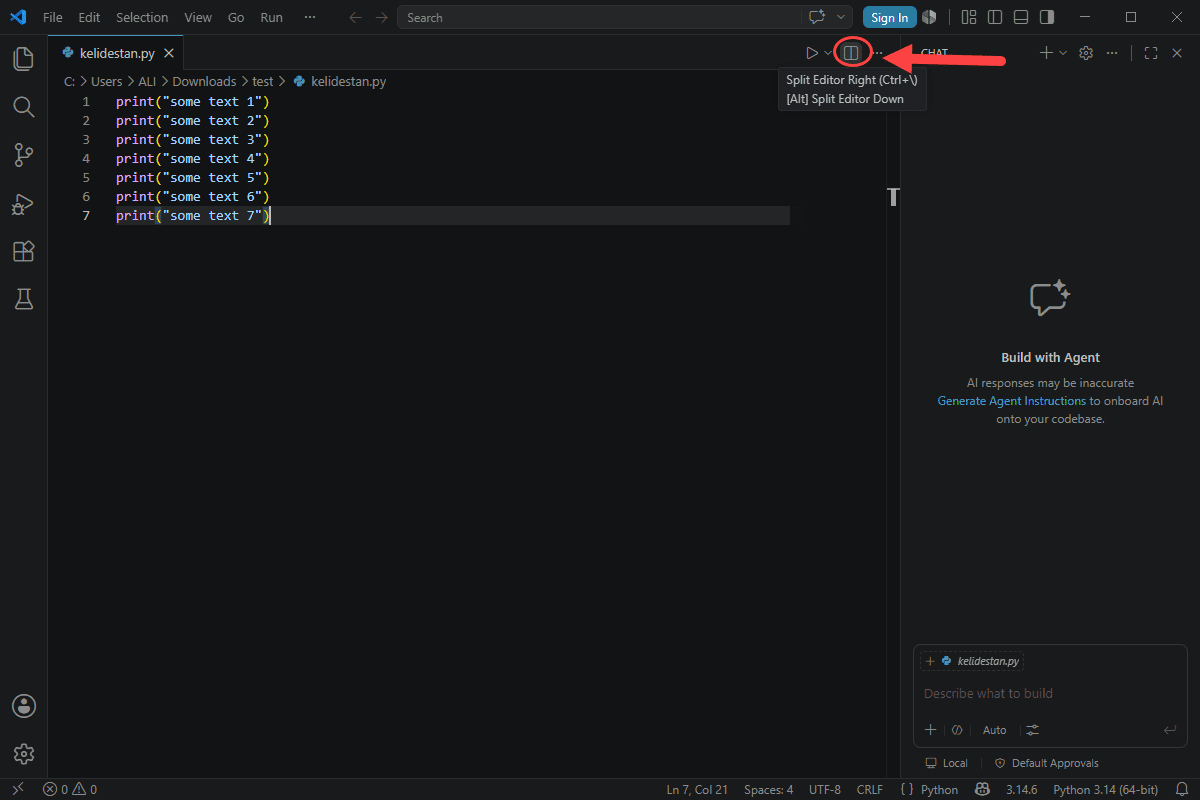Toggle the Primary Side Bar layout button
1200x800 pixels.
click(x=994, y=17)
